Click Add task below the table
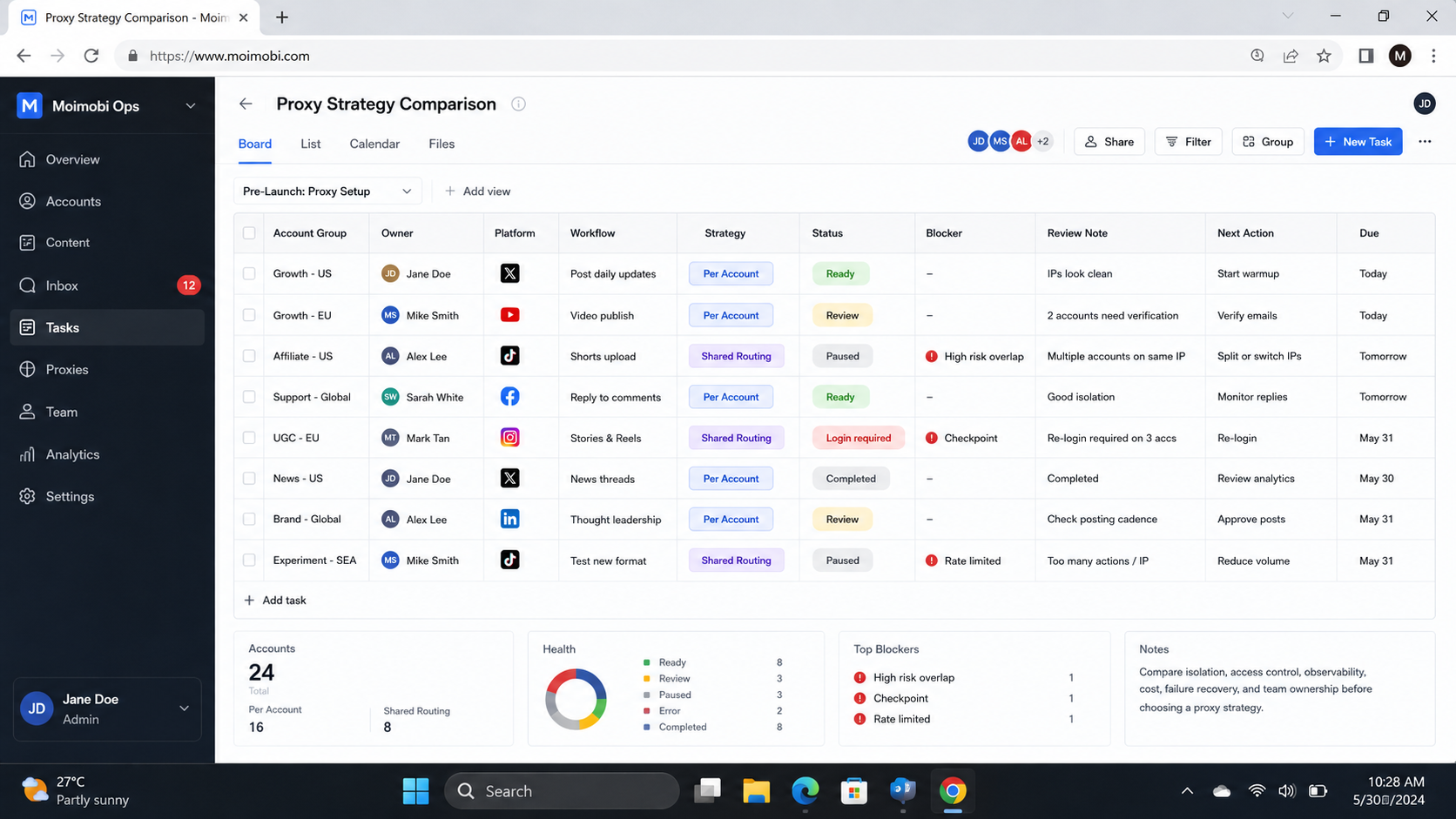Screen dimensions: 1456x819 click(275, 601)
